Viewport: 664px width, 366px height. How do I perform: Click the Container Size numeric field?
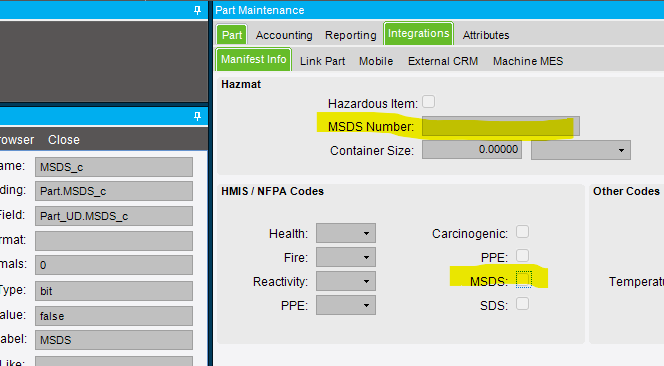tap(472, 150)
